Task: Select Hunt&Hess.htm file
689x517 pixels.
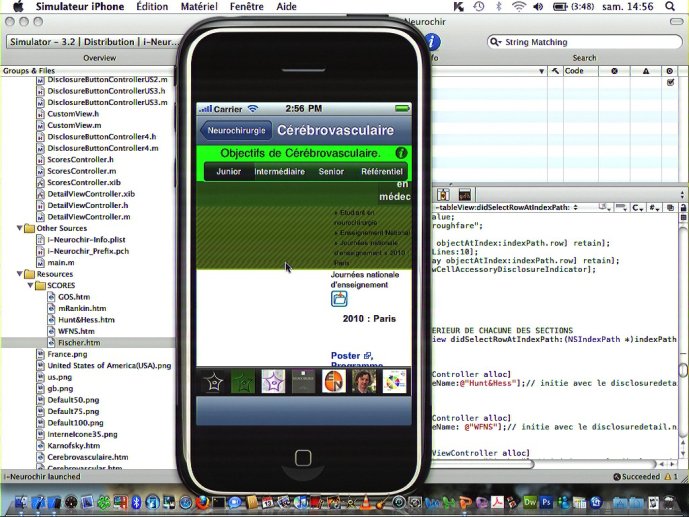Action: (x=86, y=320)
